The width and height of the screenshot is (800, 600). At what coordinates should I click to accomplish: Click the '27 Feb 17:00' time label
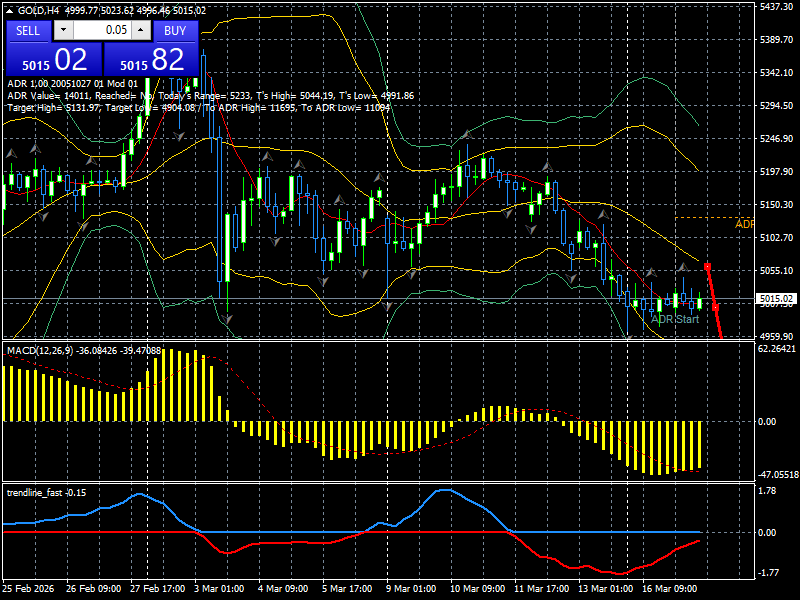tap(158, 589)
